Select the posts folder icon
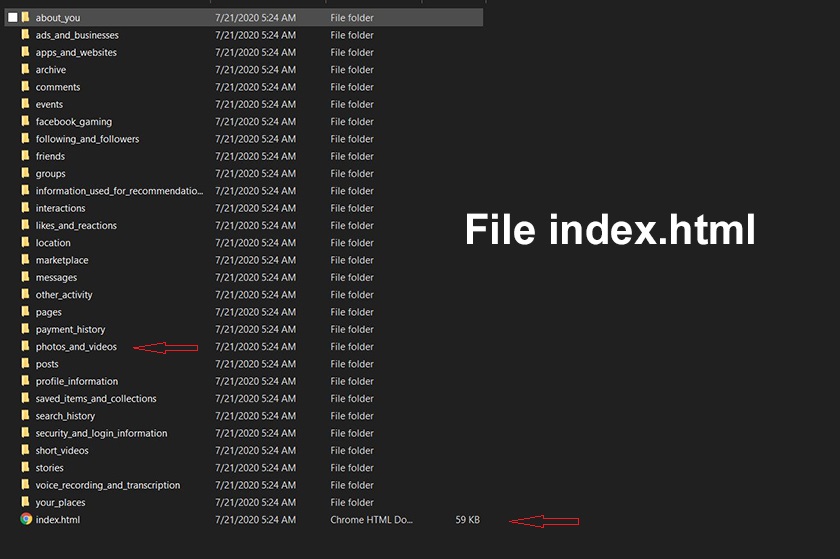The height and width of the screenshot is (559, 840). tap(26, 364)
